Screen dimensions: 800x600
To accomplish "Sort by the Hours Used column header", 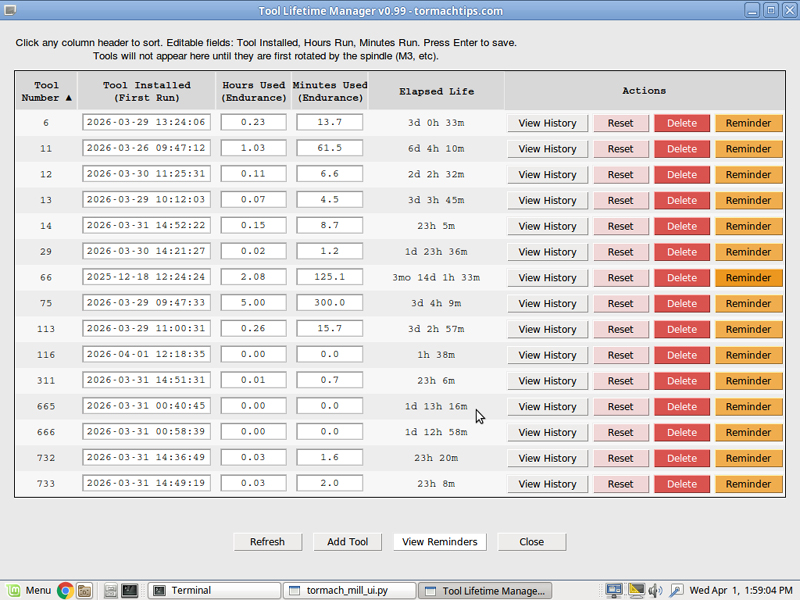I will point(254,91).
